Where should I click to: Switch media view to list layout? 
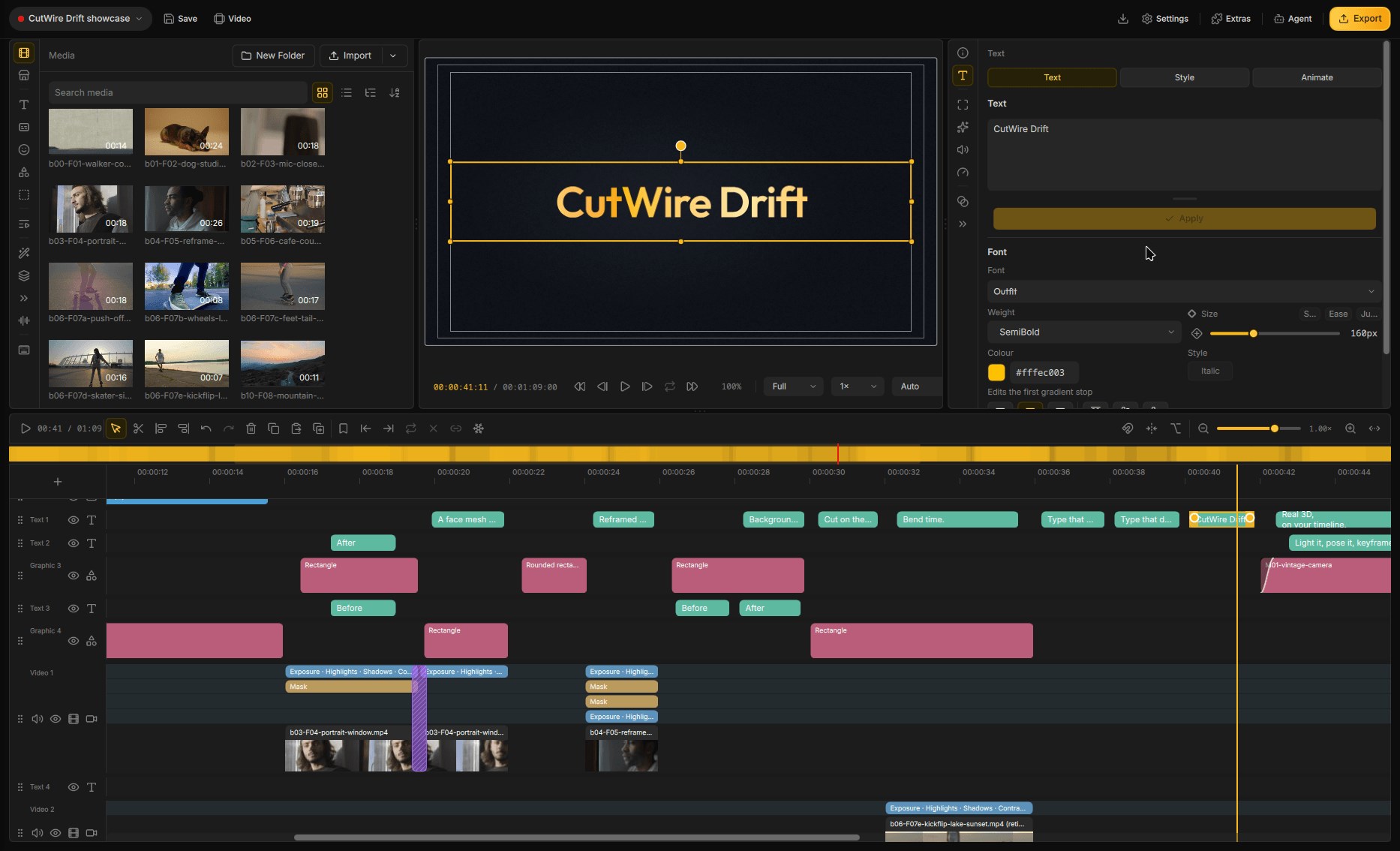coord(346,92)
